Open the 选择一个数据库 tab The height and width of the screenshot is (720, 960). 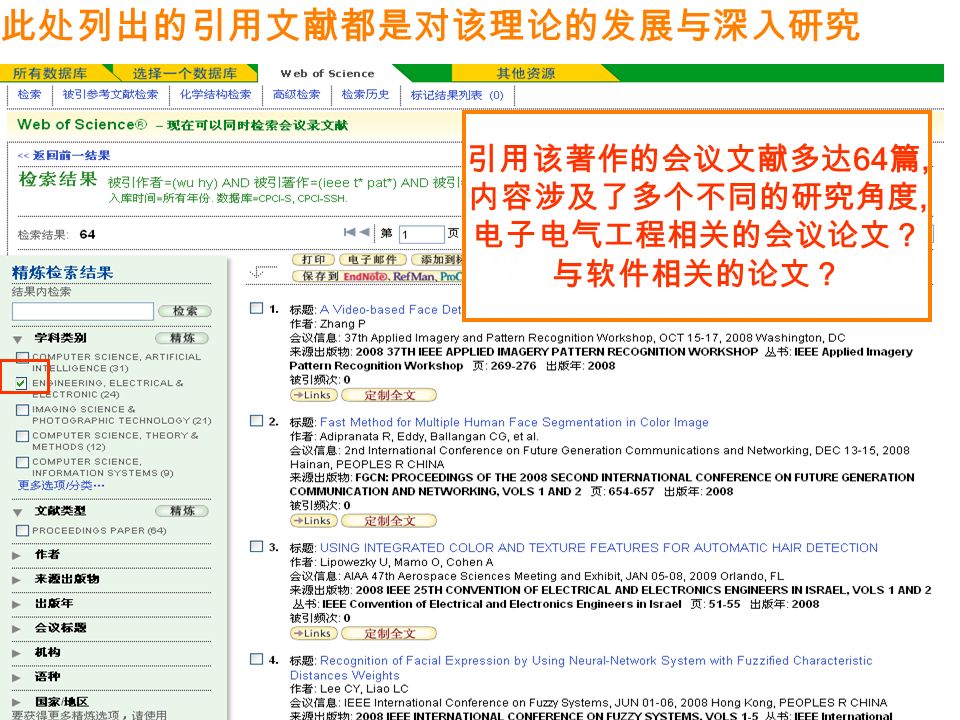coord(185,73)
